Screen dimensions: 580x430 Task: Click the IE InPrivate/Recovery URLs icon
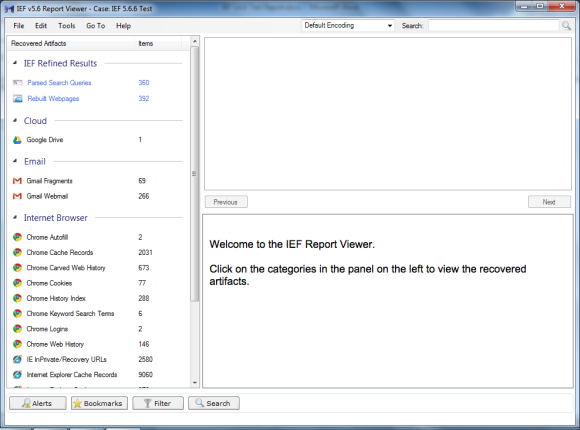[x=17, y=359]
